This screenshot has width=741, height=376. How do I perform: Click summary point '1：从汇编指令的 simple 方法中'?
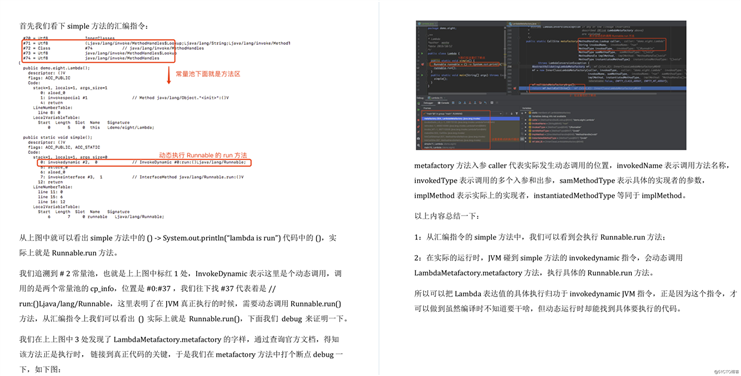540,237
